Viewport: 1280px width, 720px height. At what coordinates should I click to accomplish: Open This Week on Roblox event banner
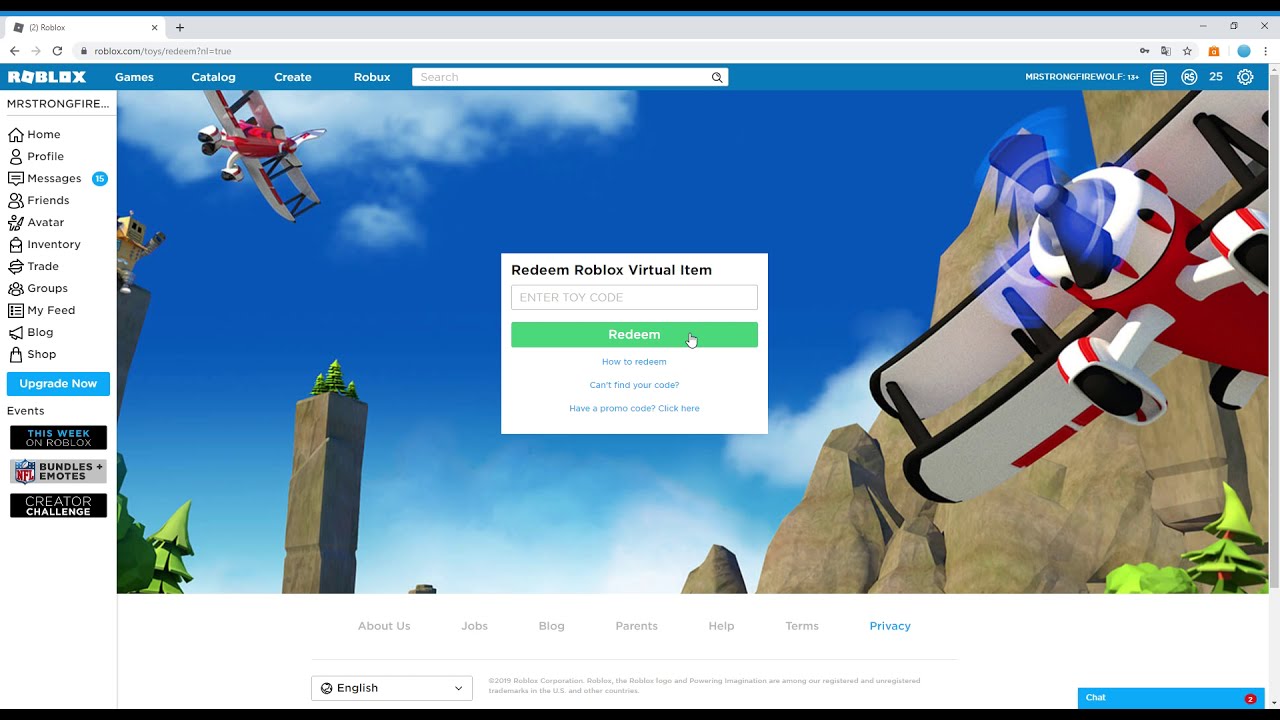(x=58, y=438)
